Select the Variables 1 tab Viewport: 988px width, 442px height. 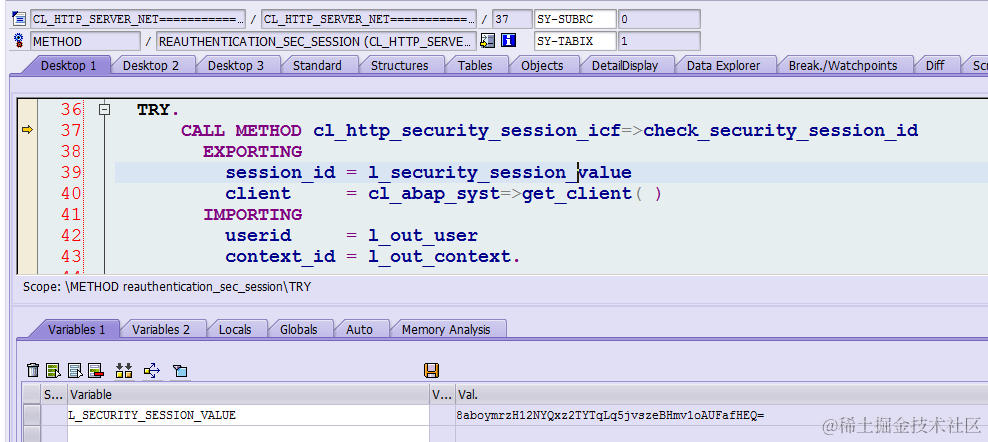tap(77, 329)
